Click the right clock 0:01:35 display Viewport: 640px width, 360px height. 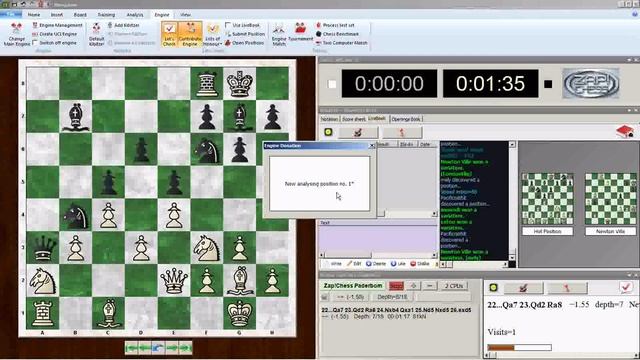click(x=490, y=84)
